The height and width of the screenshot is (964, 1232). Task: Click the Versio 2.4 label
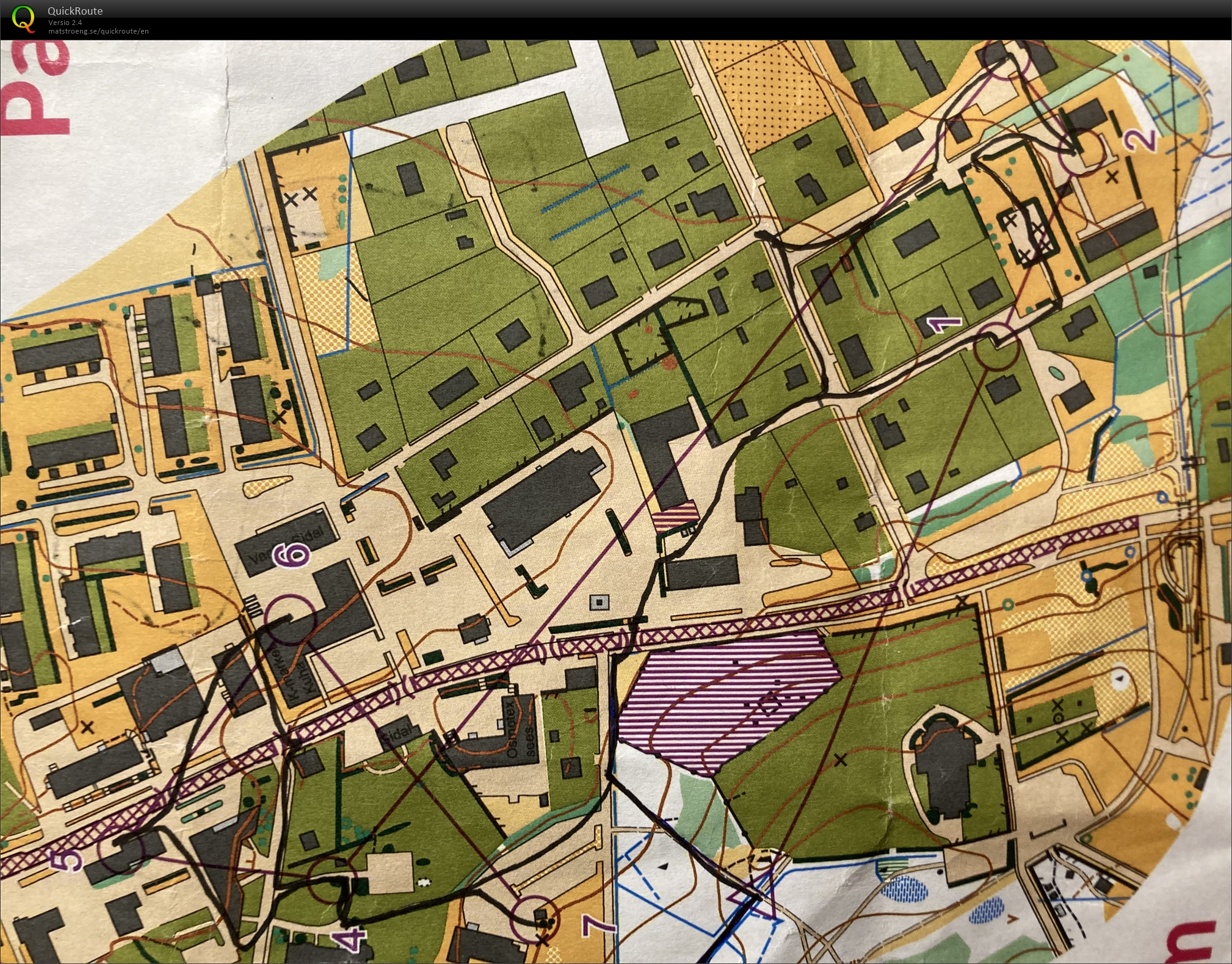tap(65, 23)
